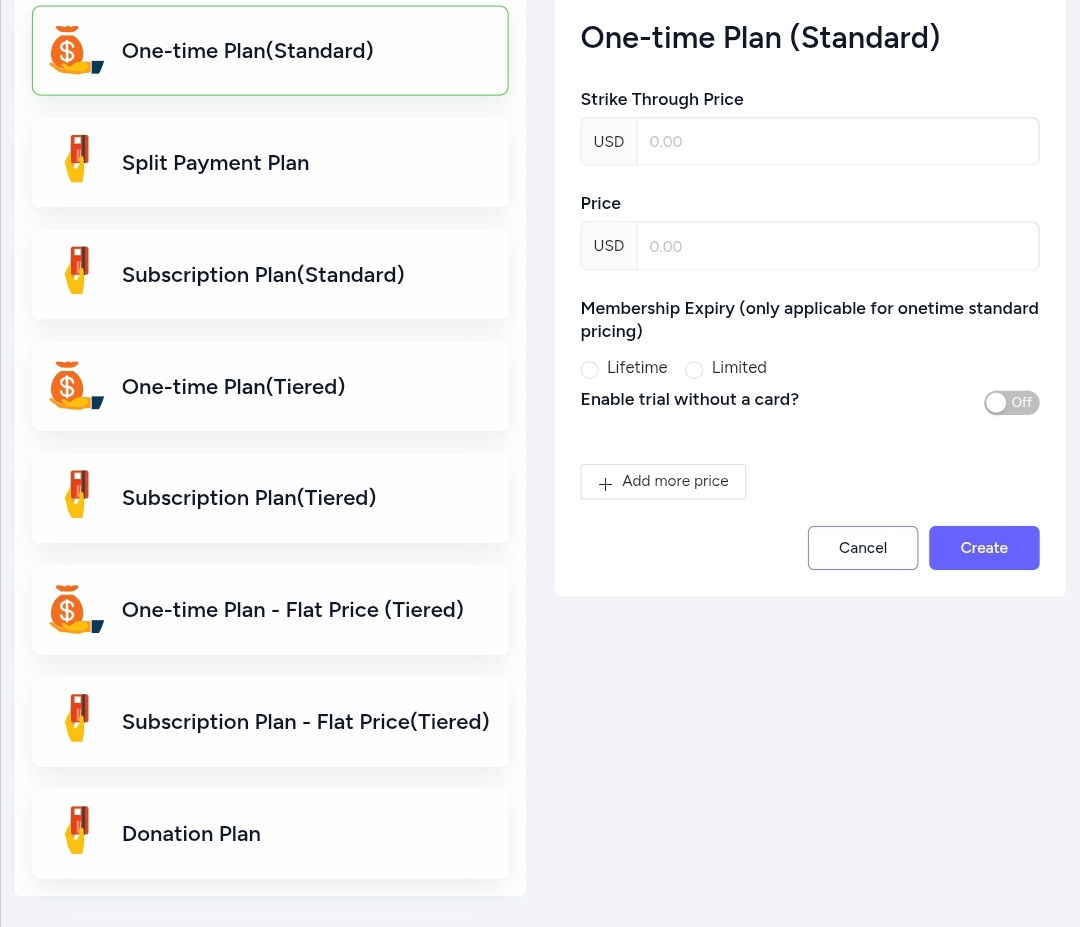Click the card icon for Subscription Flat Price plan
1080x927 pixels.
coord(76,718)
